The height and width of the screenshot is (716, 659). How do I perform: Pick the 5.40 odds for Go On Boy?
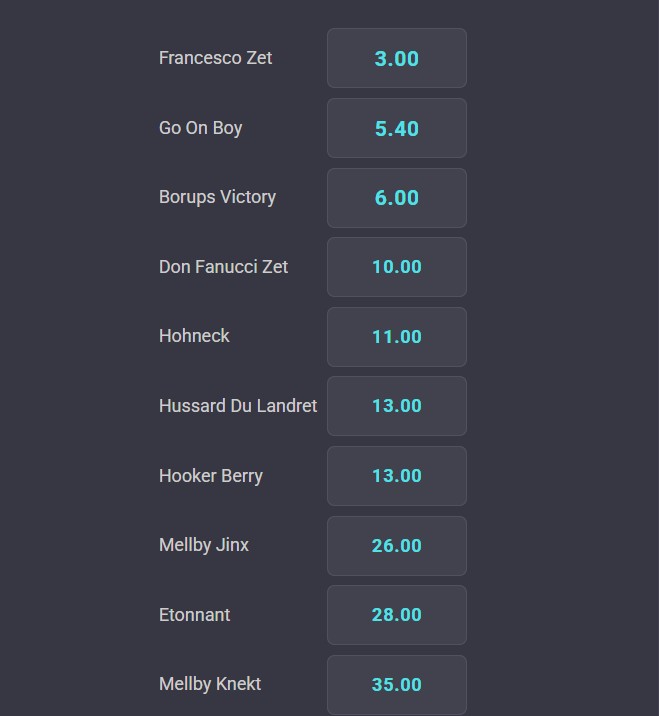[x=397, y=128]
